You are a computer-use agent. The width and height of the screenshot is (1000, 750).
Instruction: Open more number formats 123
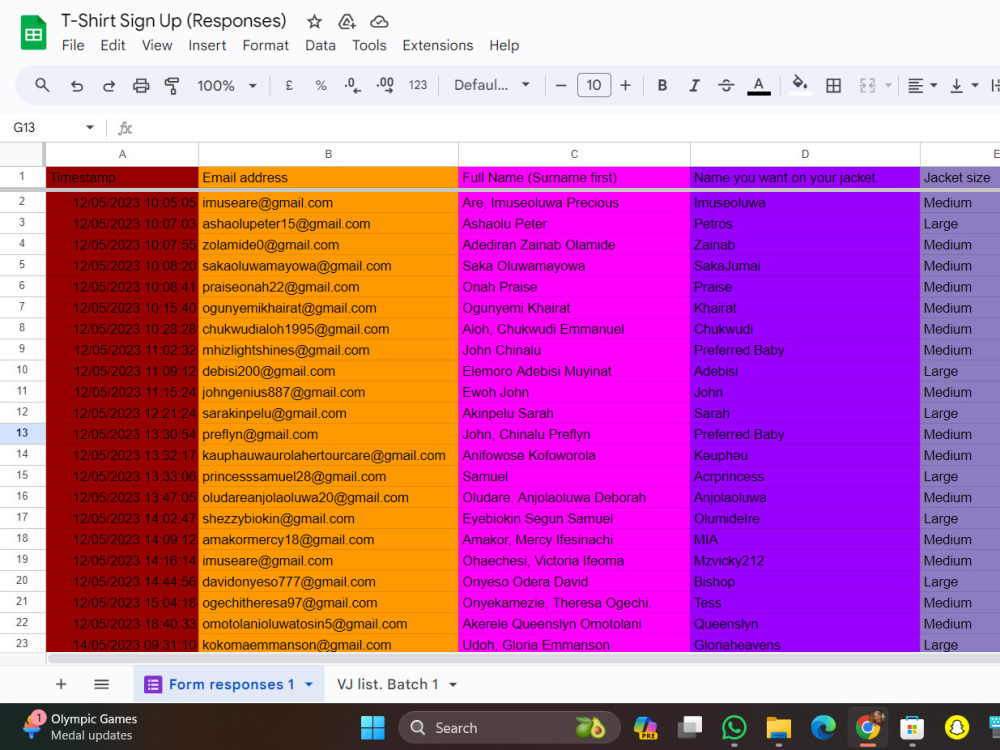418,85
